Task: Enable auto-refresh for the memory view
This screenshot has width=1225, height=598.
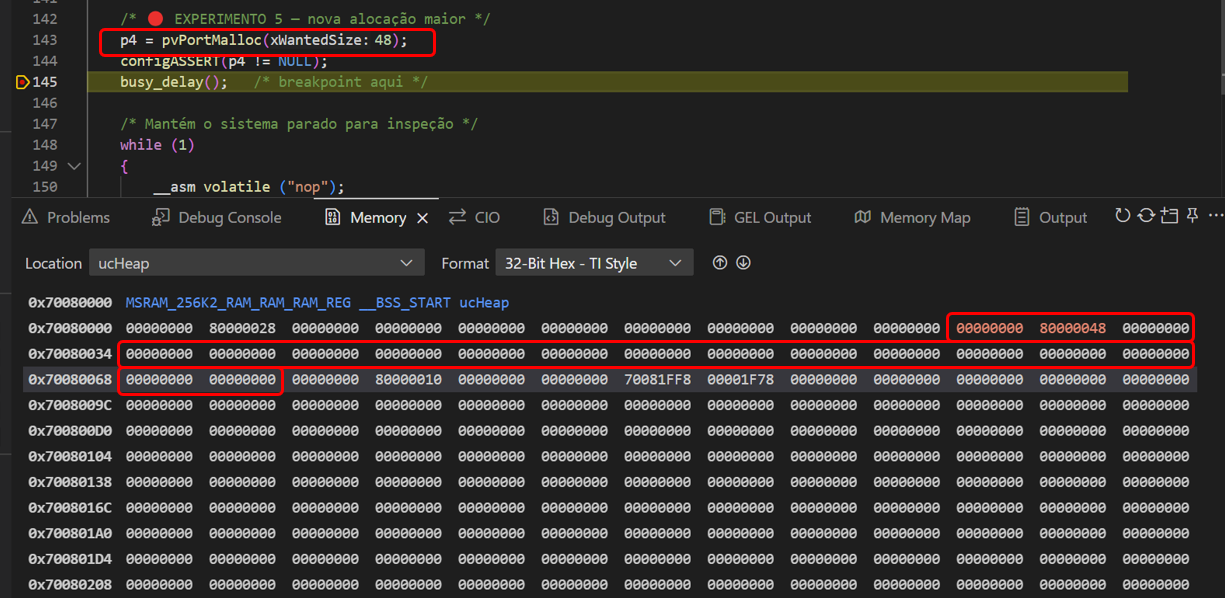Action: 1147,215
